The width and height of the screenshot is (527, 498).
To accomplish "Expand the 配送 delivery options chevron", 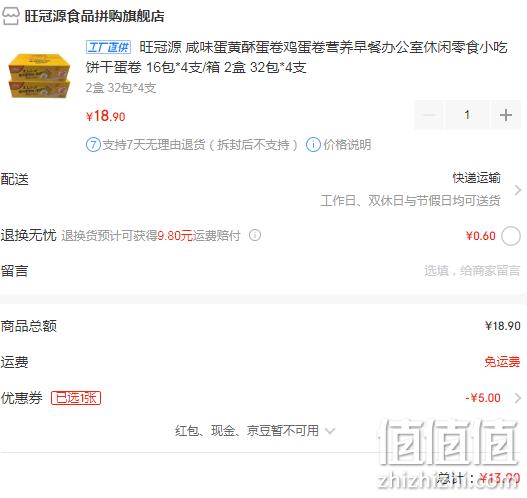I will pyautogui.click(x=518, y=190).
